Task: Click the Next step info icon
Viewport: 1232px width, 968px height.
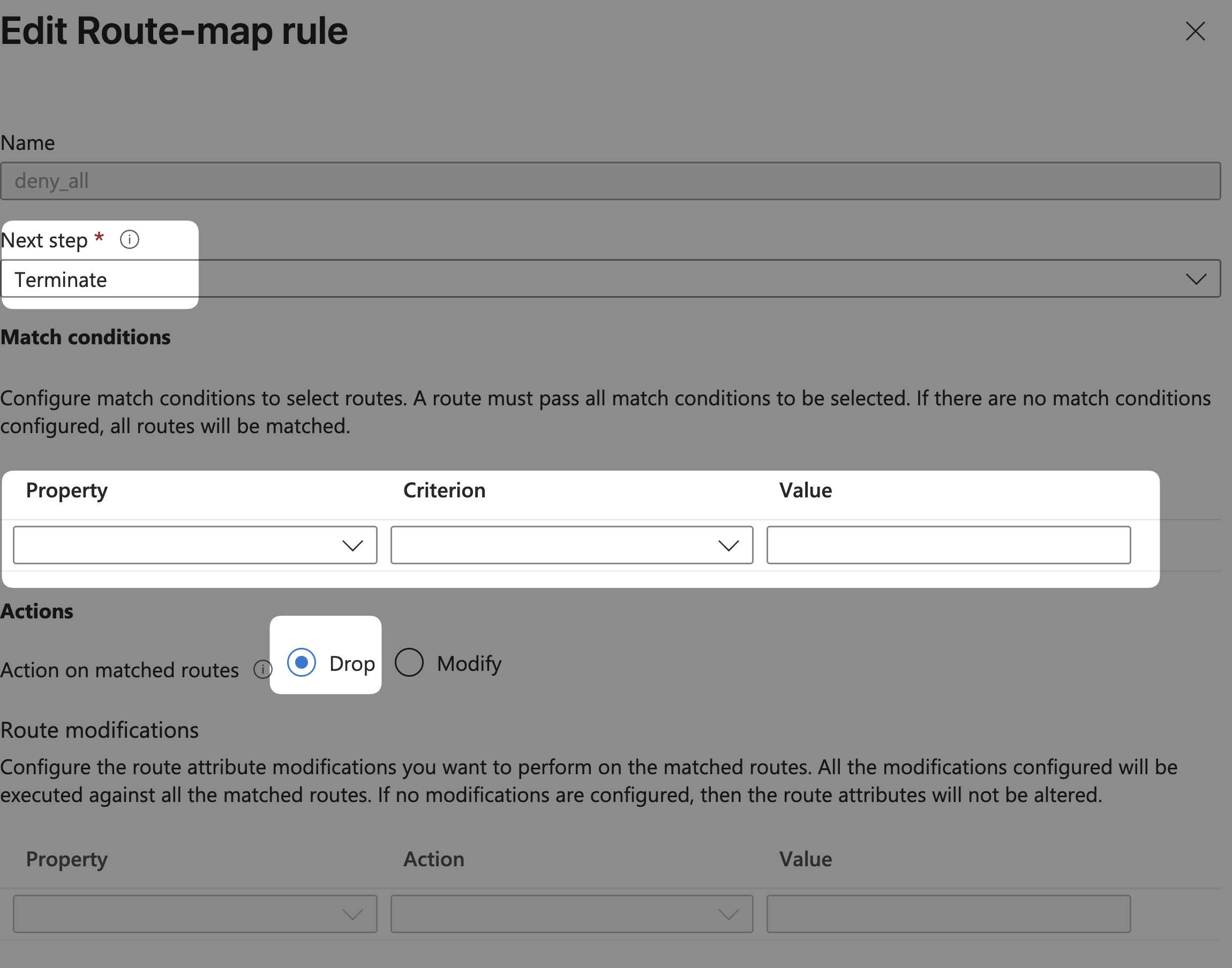Action: 129,240
